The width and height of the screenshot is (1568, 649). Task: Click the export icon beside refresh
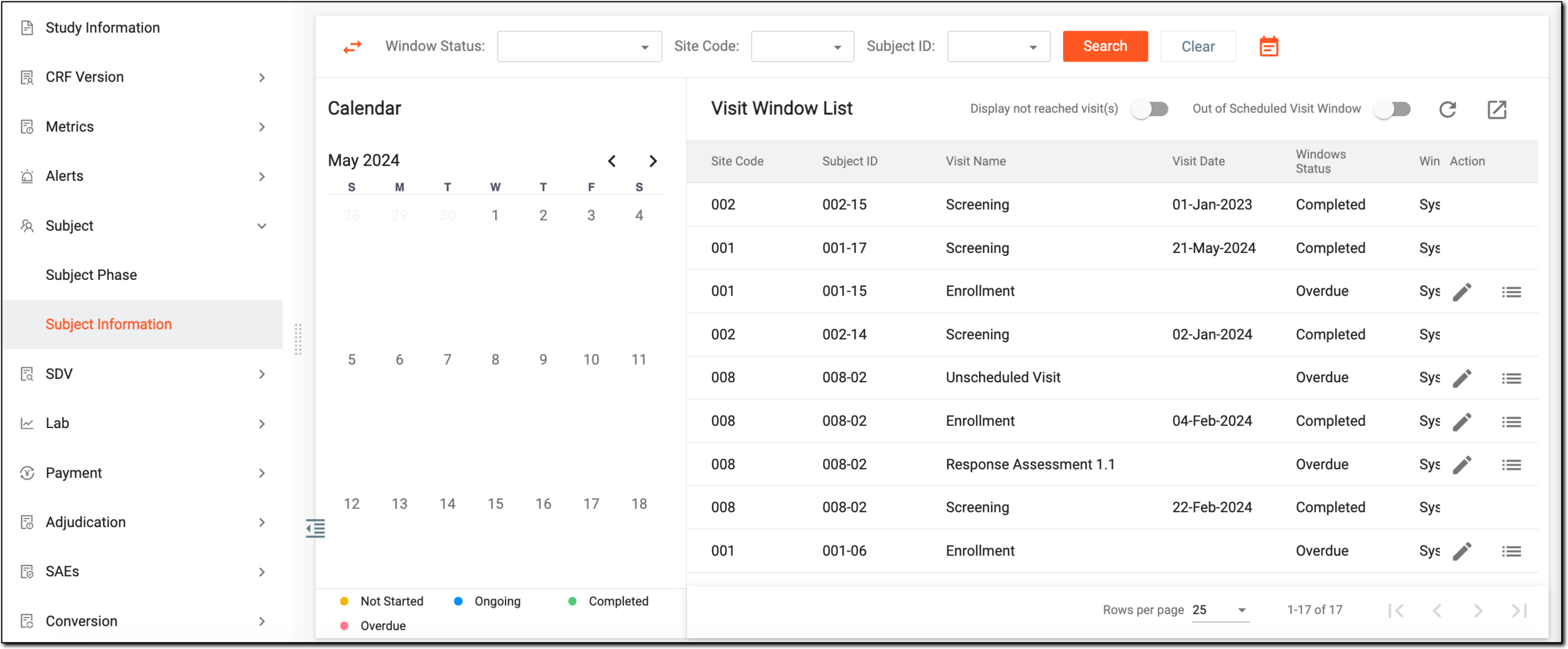pos(1497,109)
